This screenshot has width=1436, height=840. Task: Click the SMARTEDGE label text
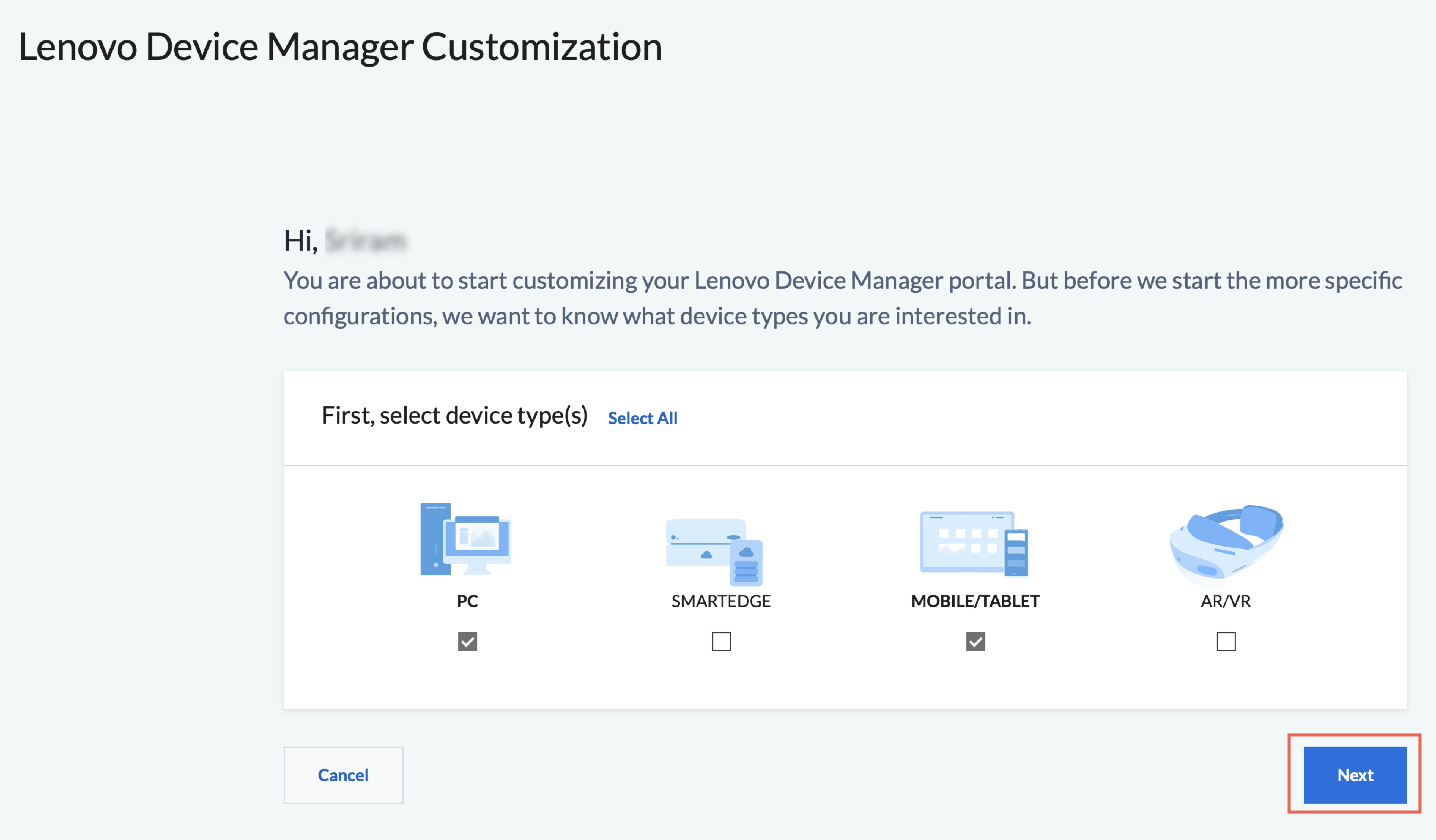(x=721, y=601)
